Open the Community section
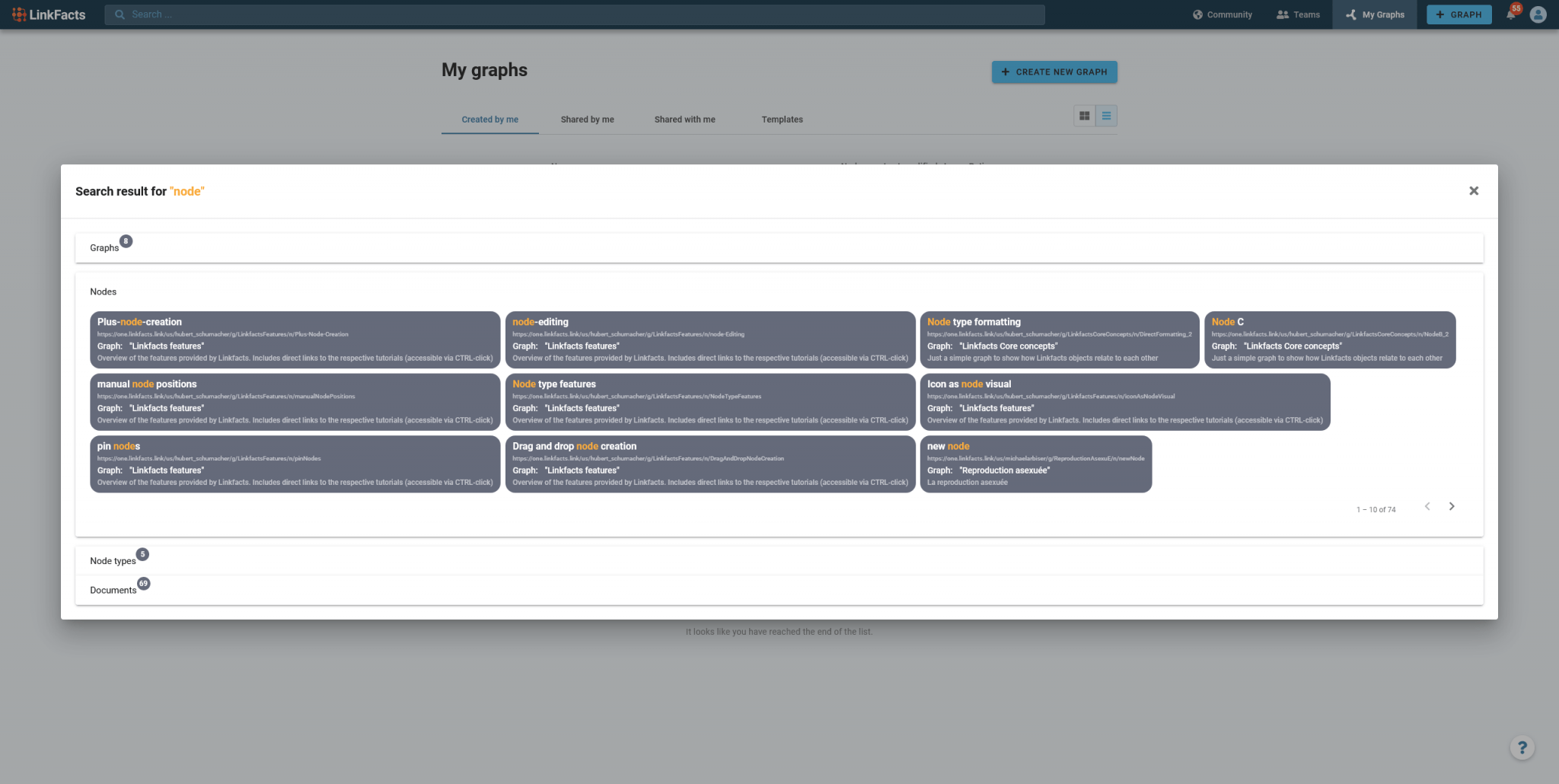Image resolution: width=1559 pixels, height=784 pixels. 1222,14
